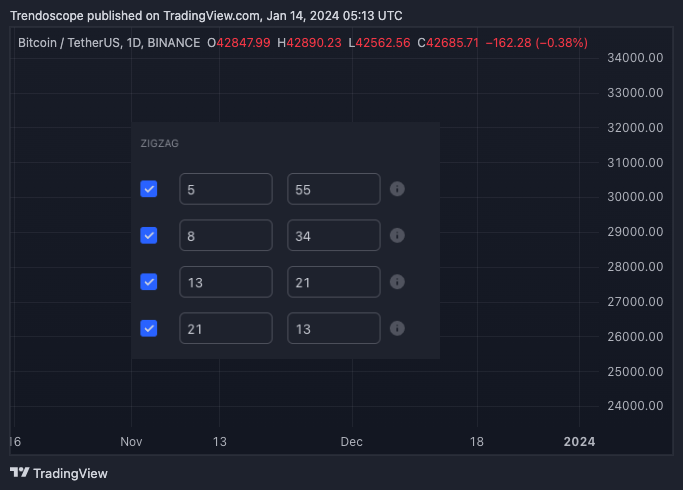Viewport: 683px width, 490px height.
Task: Toggle the checkbox beside the first 13 field
Action: point(149,282)
